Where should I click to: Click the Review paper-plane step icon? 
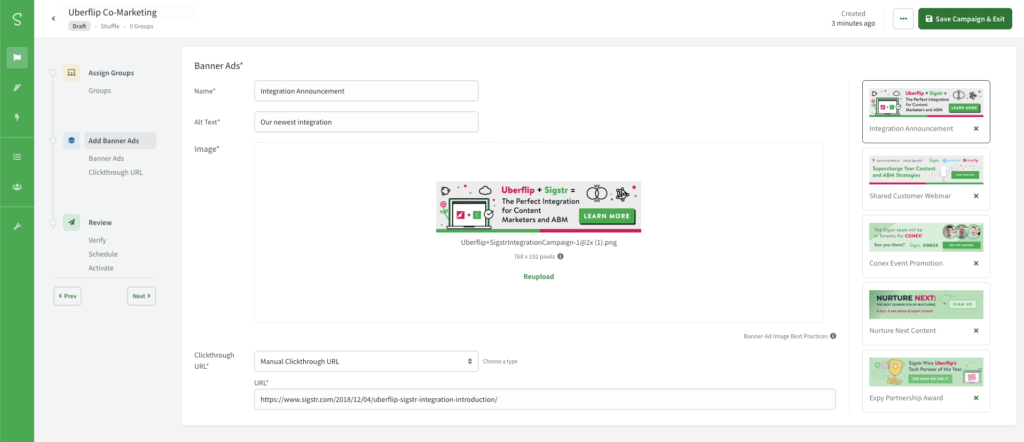[x=71, y=222]
